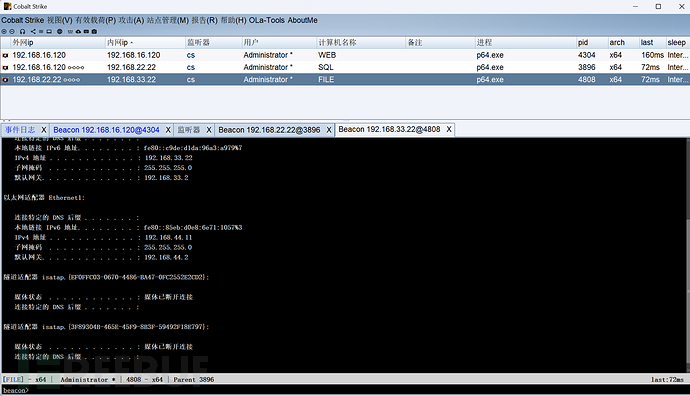Sort by the 备注 column header
Viewport: 690px width, 396px height.
(x=440, y=43)
